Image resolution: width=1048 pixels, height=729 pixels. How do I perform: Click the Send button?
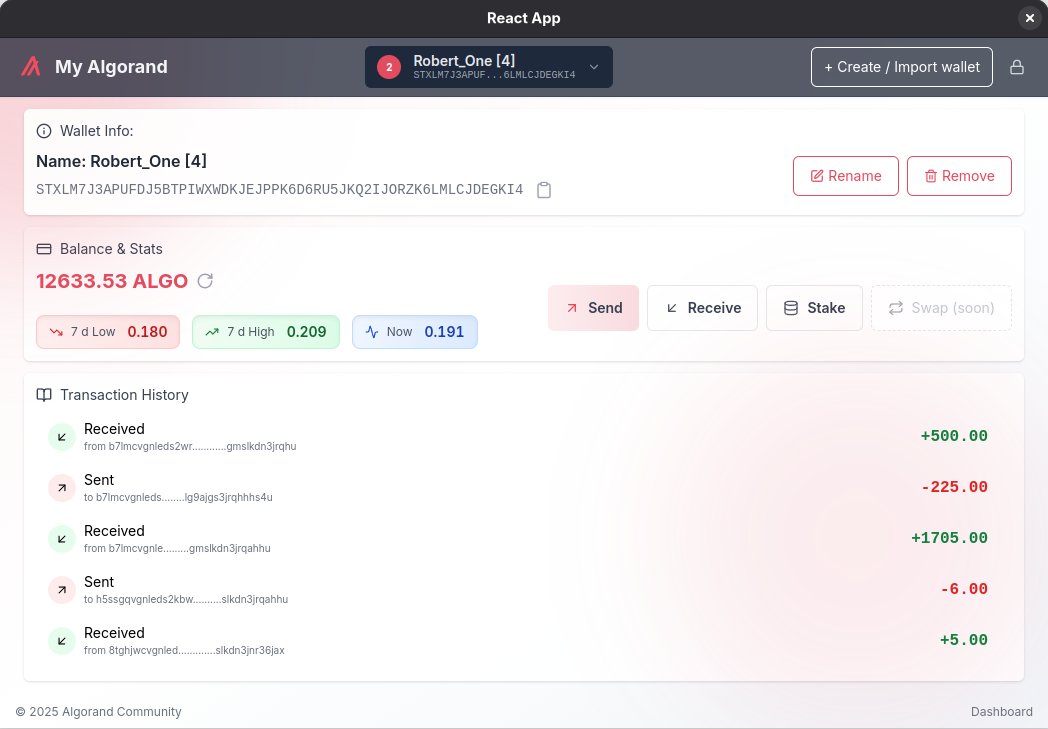tap(594, 308)
